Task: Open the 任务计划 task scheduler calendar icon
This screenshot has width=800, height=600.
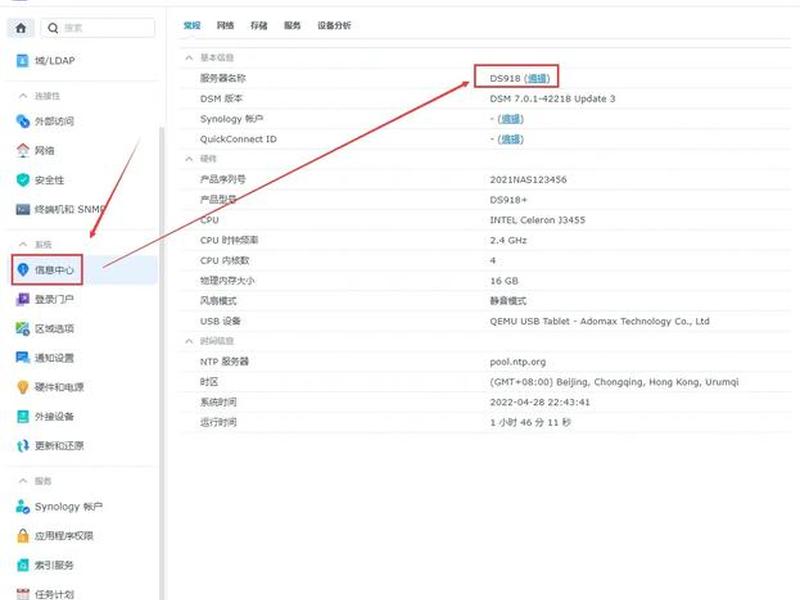Action: 22,594
